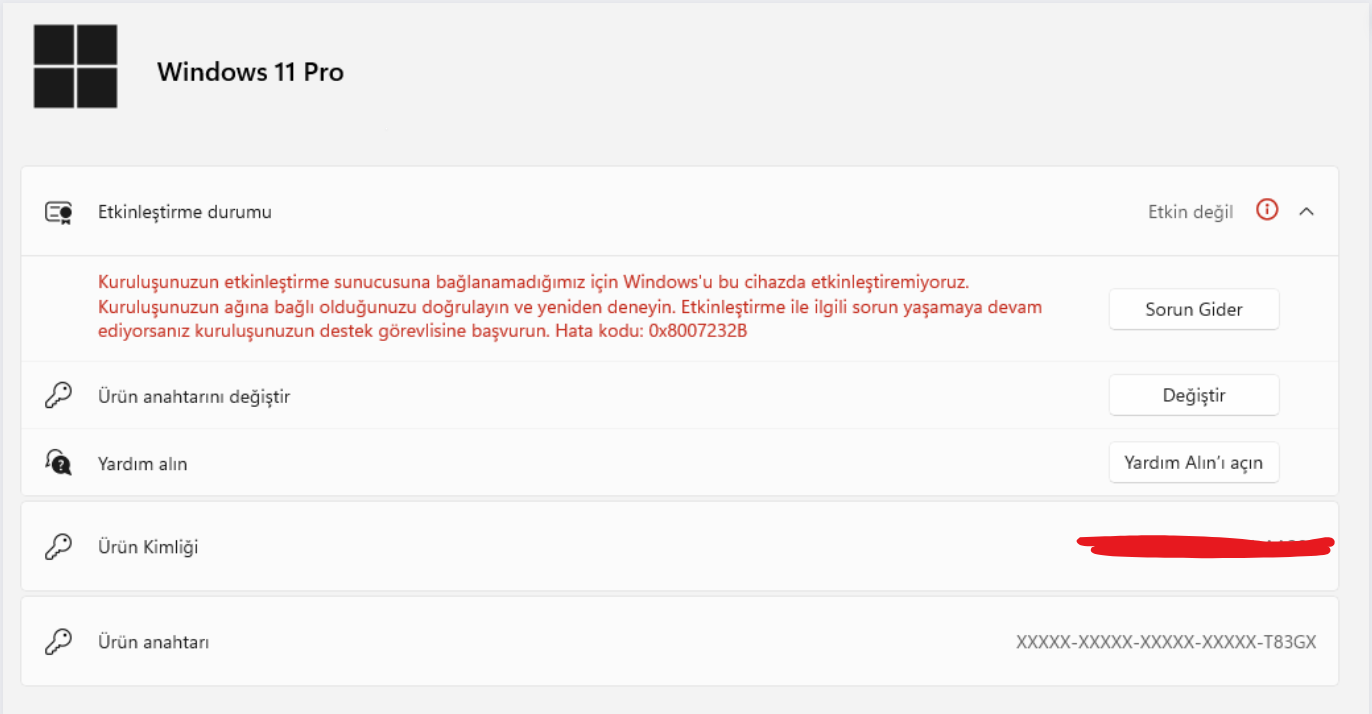Click the red error info icon
The image size is (1372, 714).
pos(1267,210)
